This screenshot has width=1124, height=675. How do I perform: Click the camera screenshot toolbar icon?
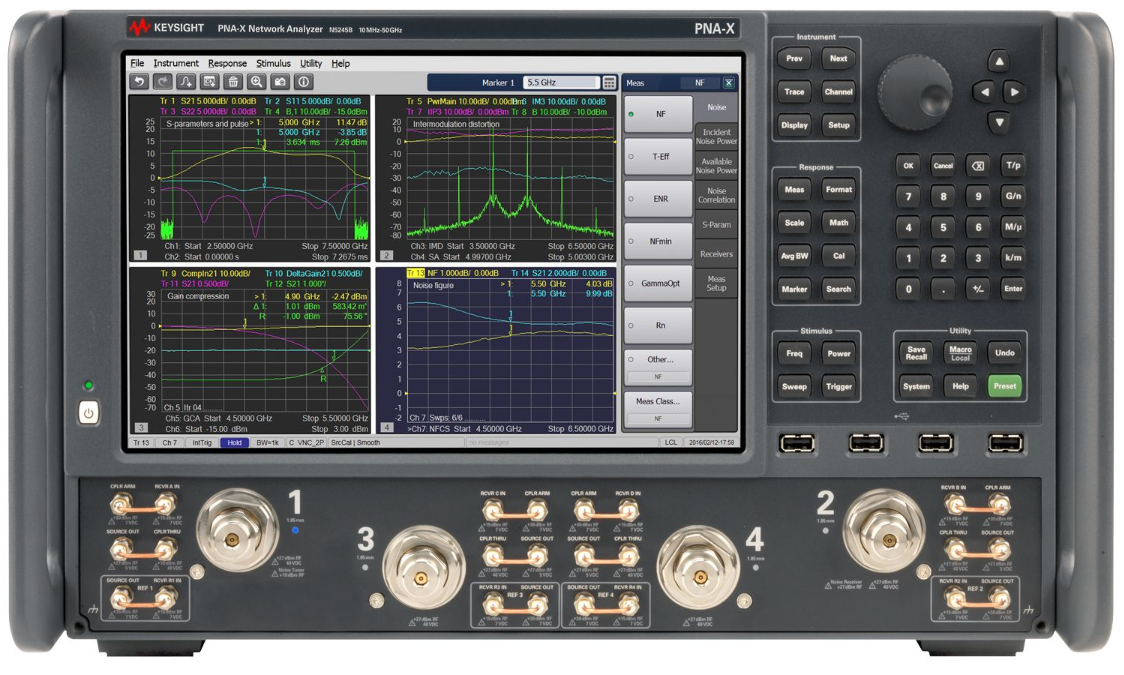point(280,82)
